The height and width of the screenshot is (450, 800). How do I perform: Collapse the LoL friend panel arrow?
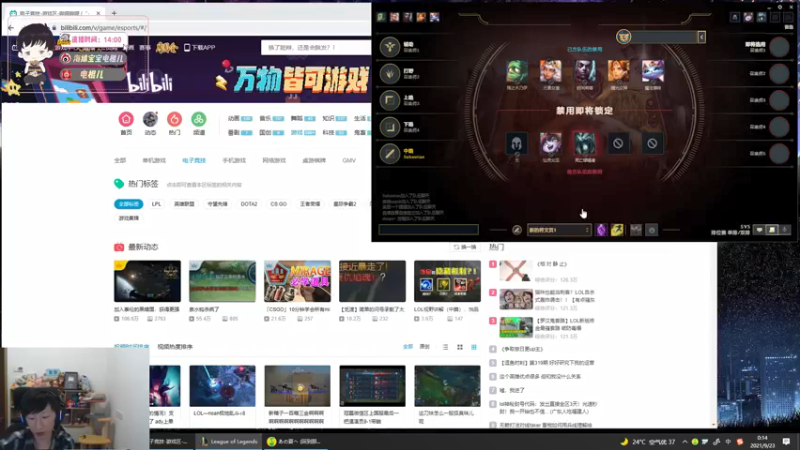[x=702, y=37]
